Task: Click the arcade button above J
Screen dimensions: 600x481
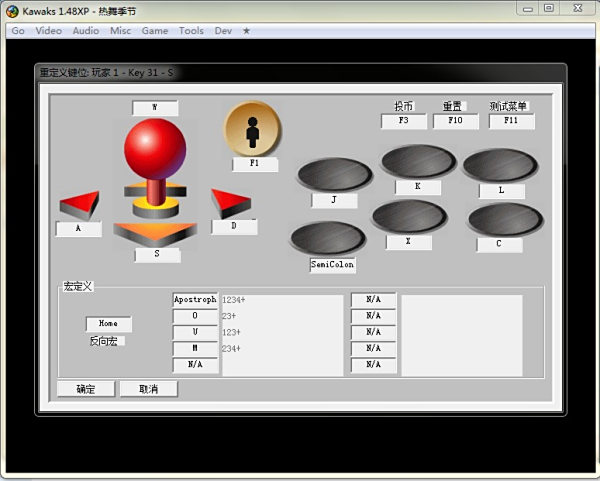Action: (x=334, y=174)
